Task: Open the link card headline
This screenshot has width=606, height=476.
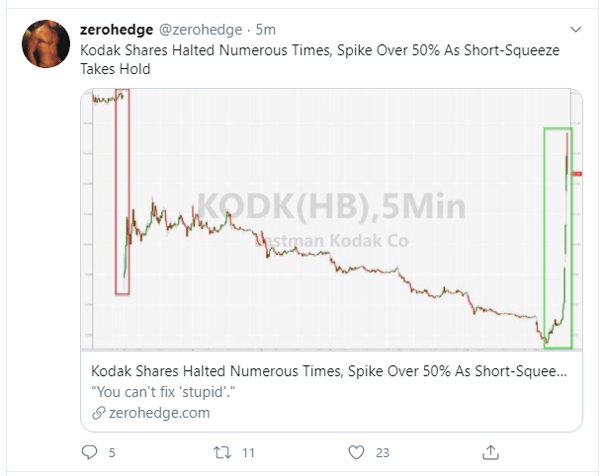Action: pyautogui.click(x=328, y=370)
